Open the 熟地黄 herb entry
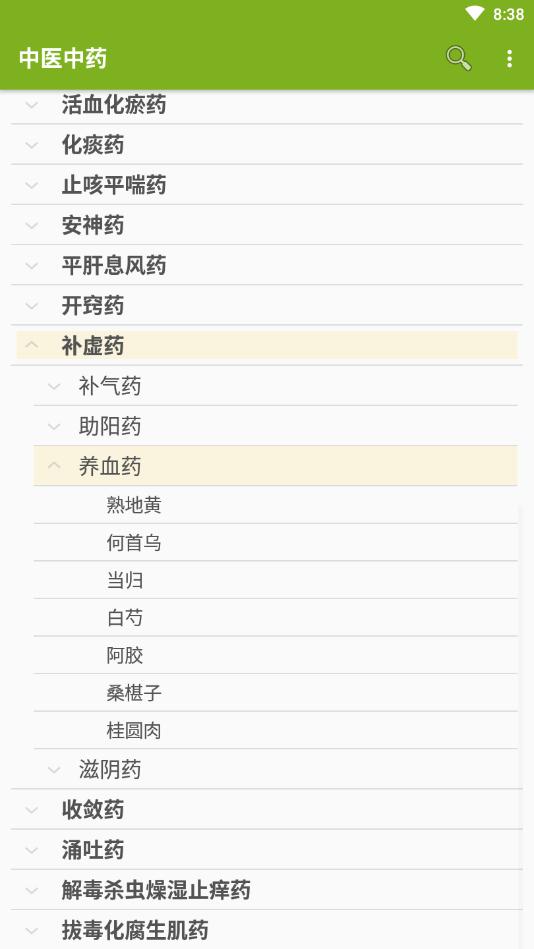Screen dimensions: 534x949 point(275,505)
